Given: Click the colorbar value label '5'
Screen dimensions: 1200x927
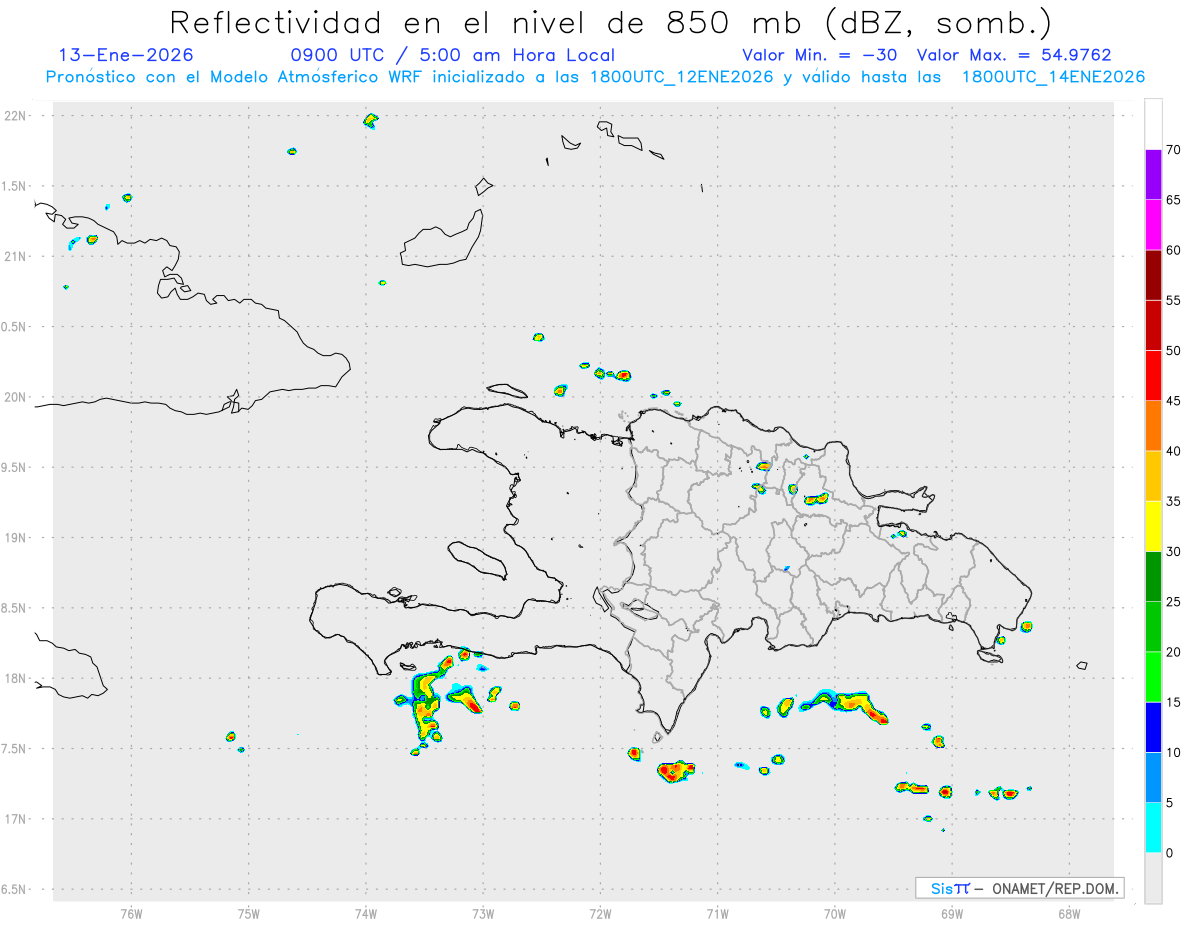Looking at the screenshot, I should pos(1170,803).
